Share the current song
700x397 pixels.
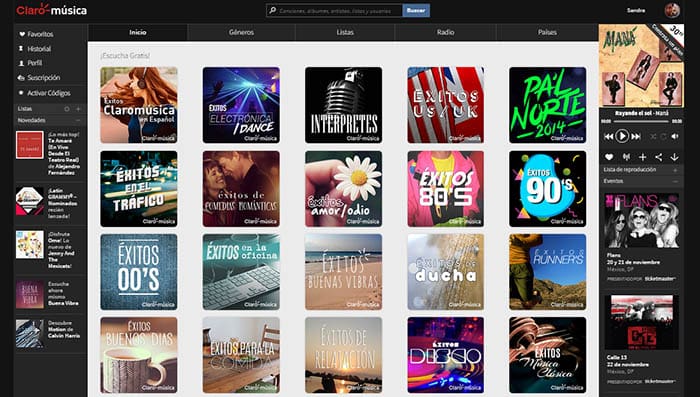(658, 157)
